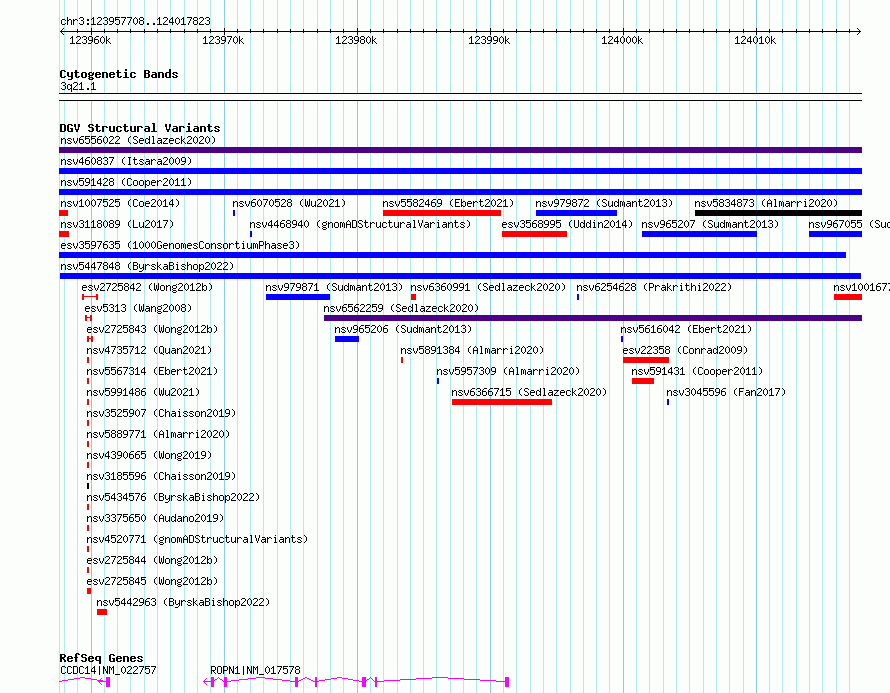Click red bar under esv22358 (Conrad2009)

645,360
